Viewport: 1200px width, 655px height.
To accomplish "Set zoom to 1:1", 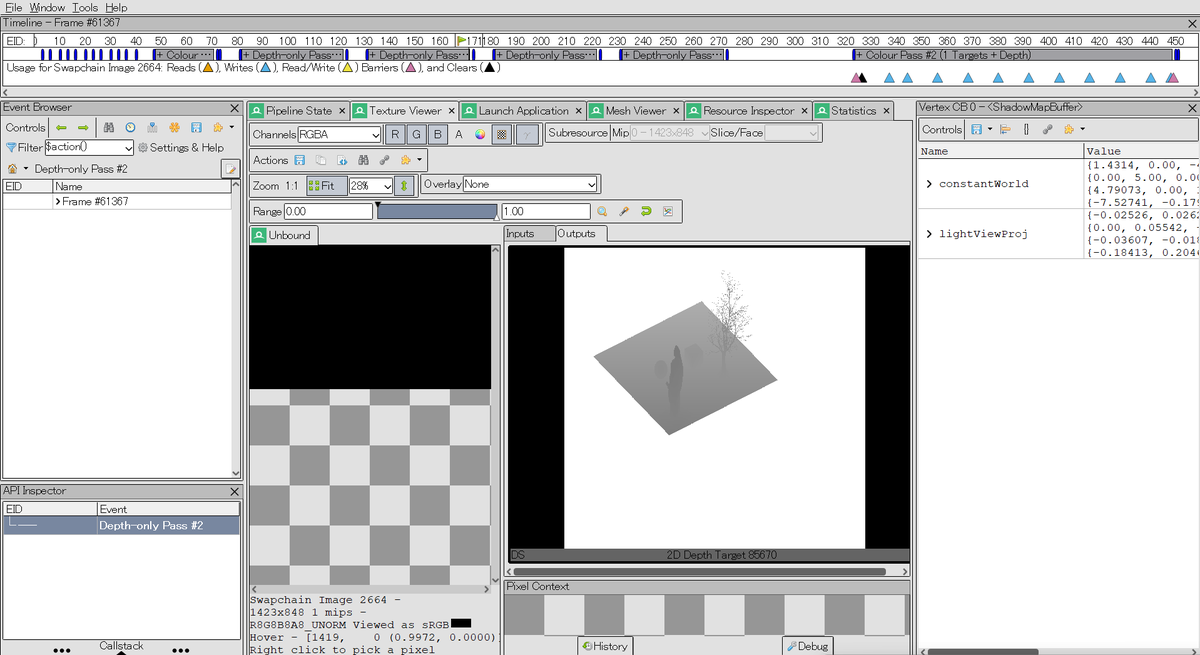I will click(291, 186).
